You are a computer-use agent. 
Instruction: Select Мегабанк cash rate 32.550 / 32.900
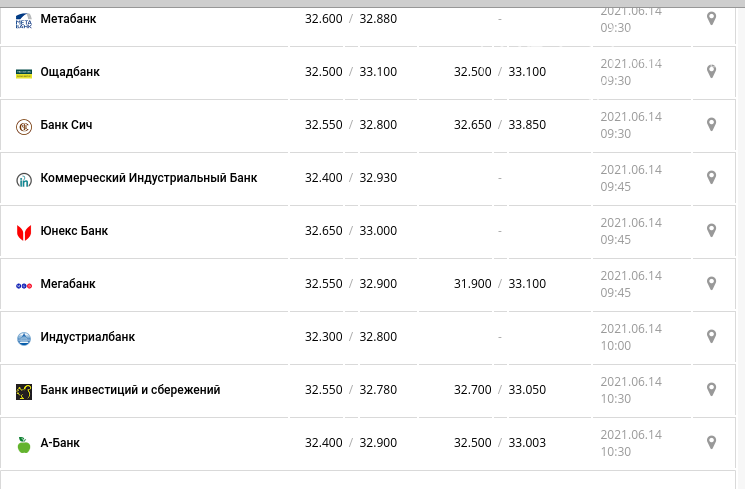tap(351, 284)
